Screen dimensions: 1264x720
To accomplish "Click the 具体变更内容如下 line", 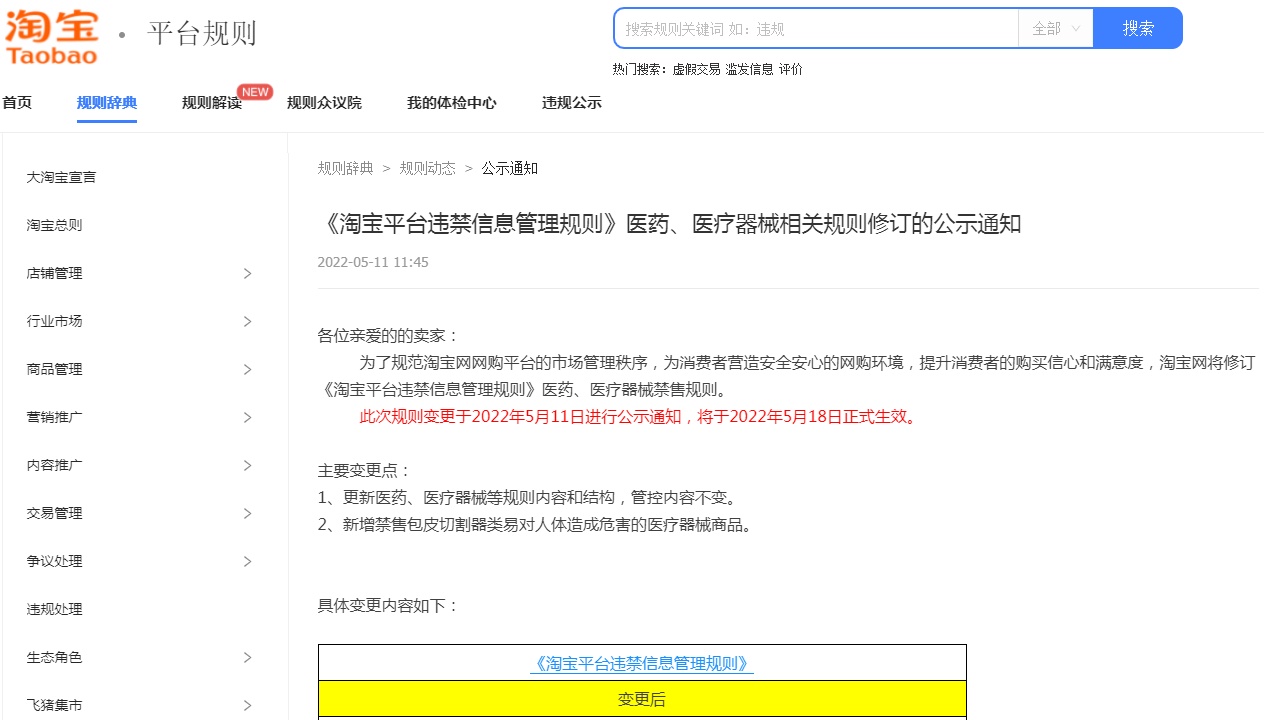I will [x=388, y=605].
